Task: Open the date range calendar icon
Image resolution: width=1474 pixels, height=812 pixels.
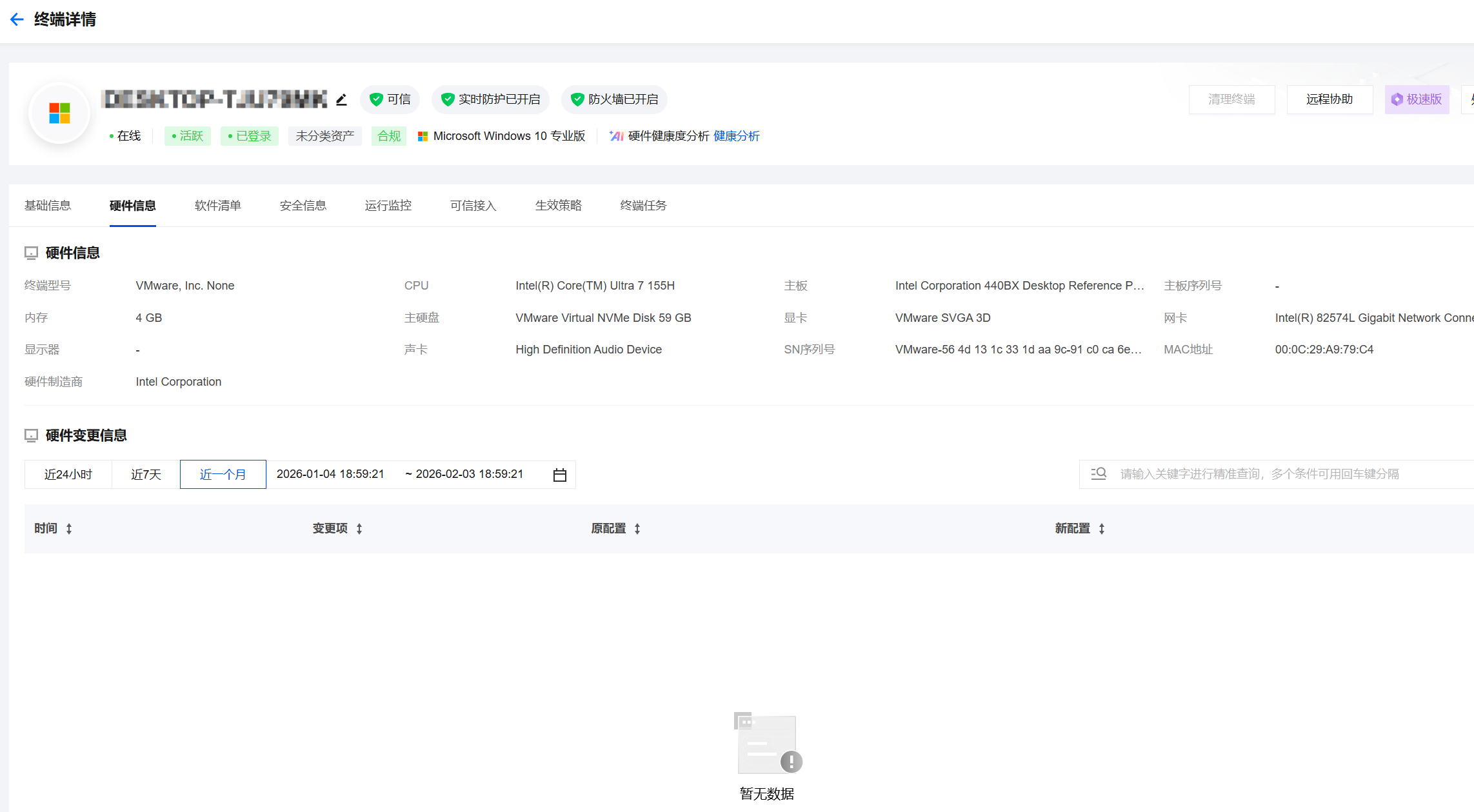Action: click(x=559, y=475)
